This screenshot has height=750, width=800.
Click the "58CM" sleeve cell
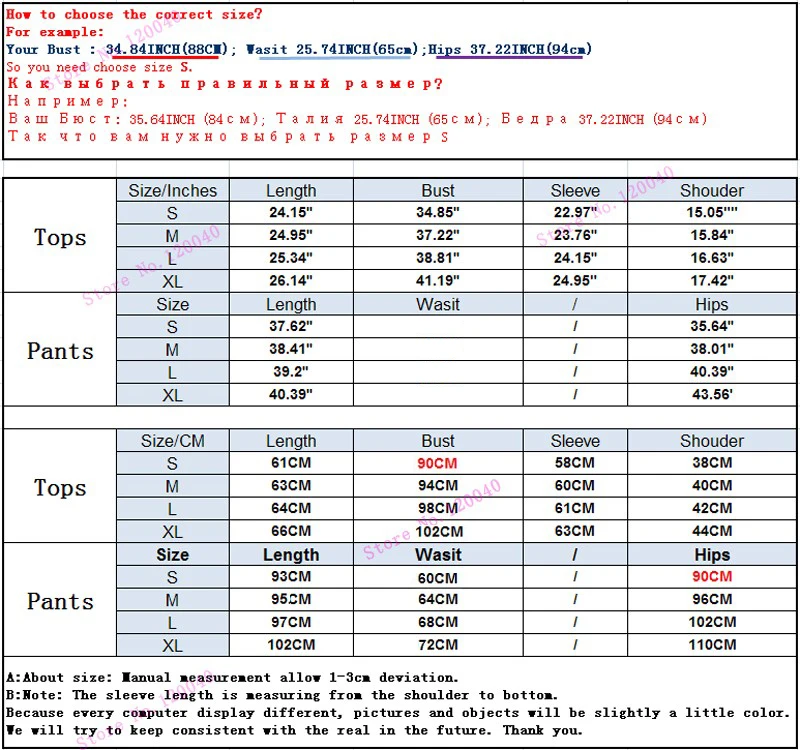[x=575, y=463]
